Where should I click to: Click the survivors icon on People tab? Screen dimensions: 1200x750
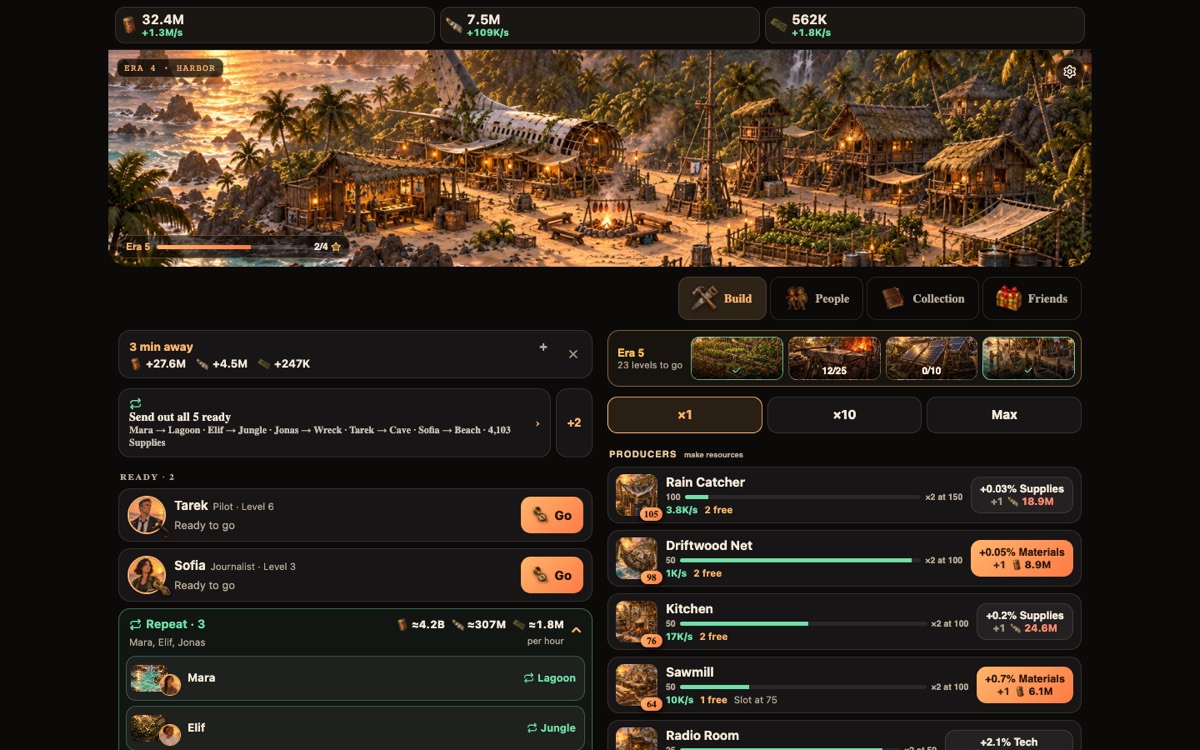coord(796,298)
